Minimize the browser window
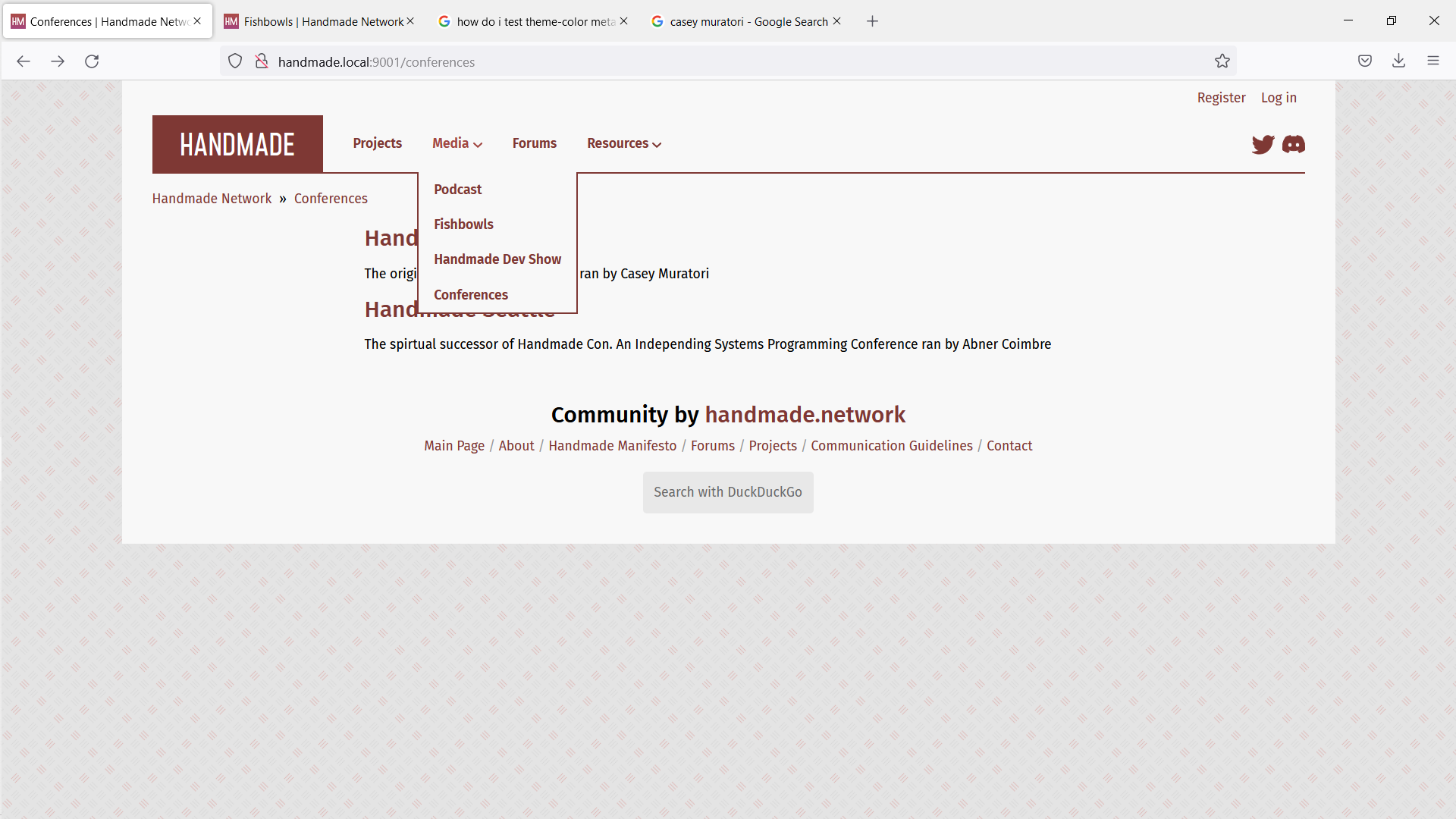This screenshot has width=1456, height=819. point(1348,20)
